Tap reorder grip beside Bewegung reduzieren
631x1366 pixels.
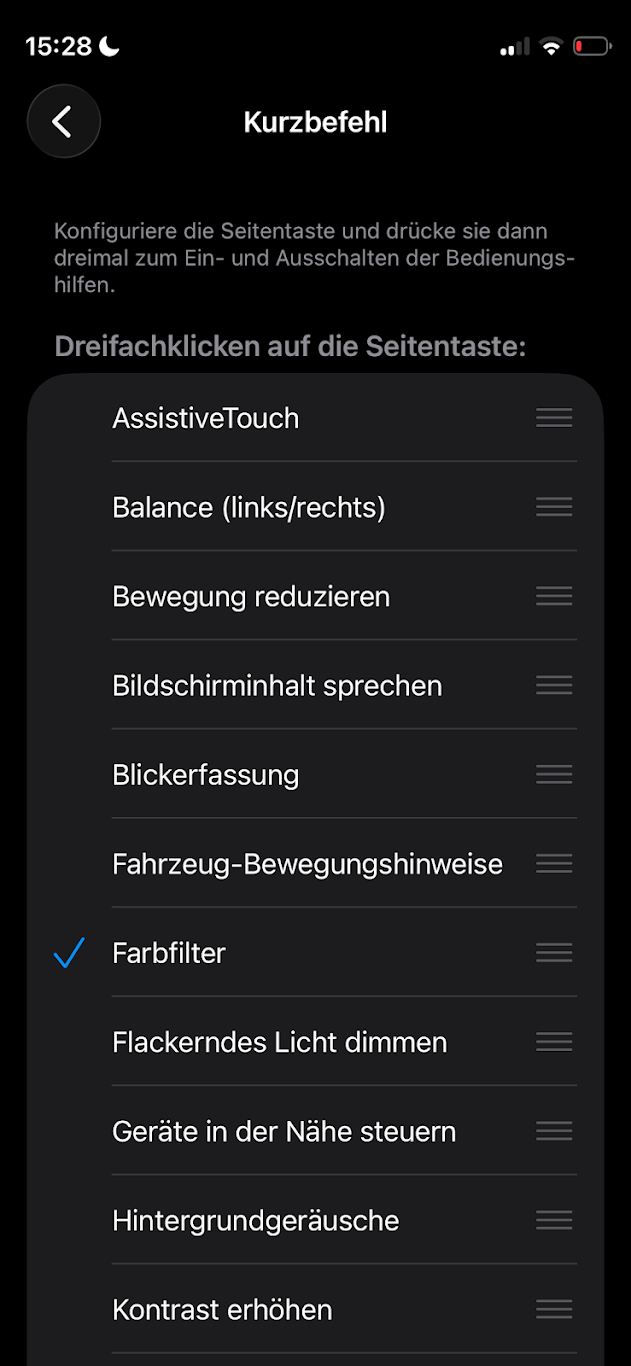point(554,596)
